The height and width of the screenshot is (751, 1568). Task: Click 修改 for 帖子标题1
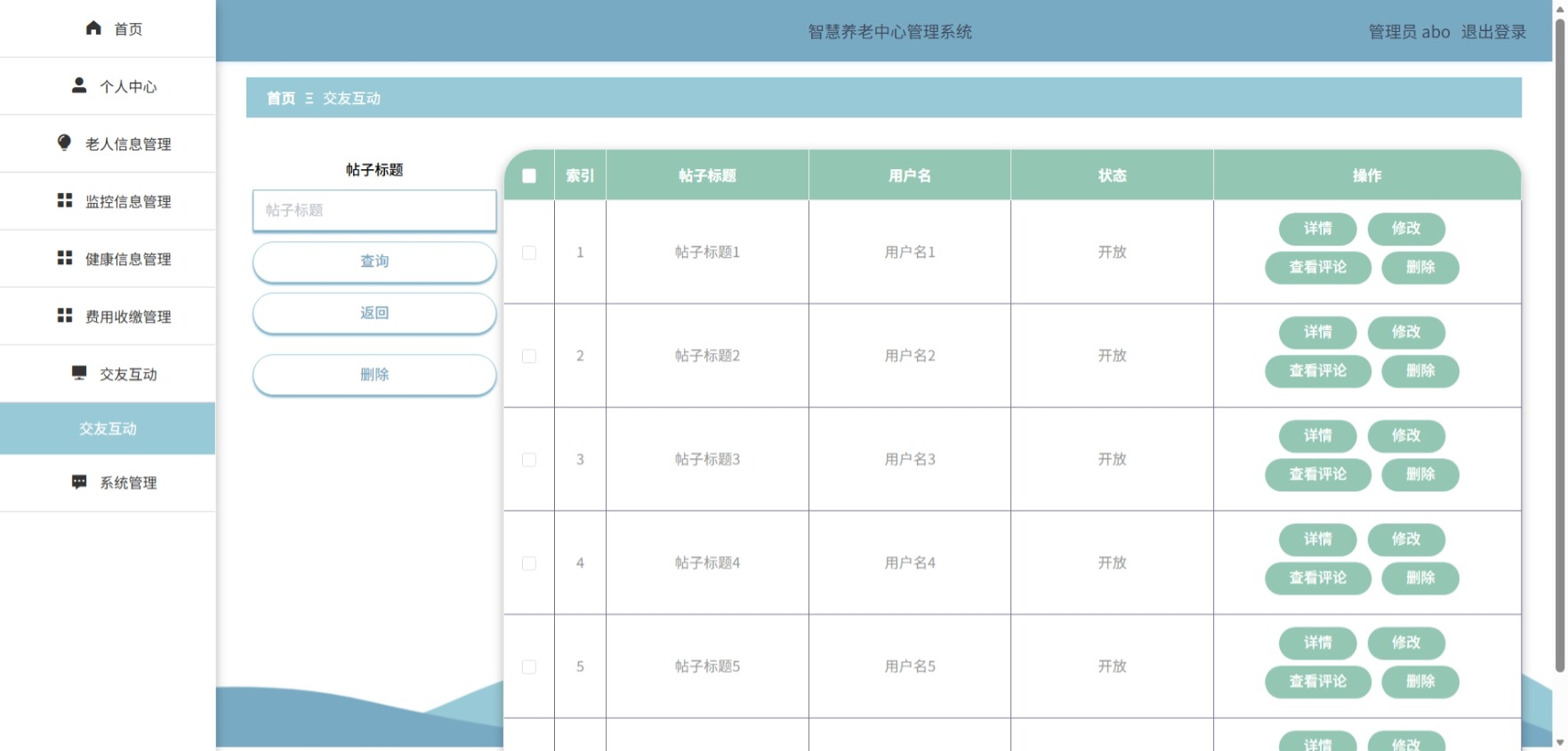[x=1406, y=229]
